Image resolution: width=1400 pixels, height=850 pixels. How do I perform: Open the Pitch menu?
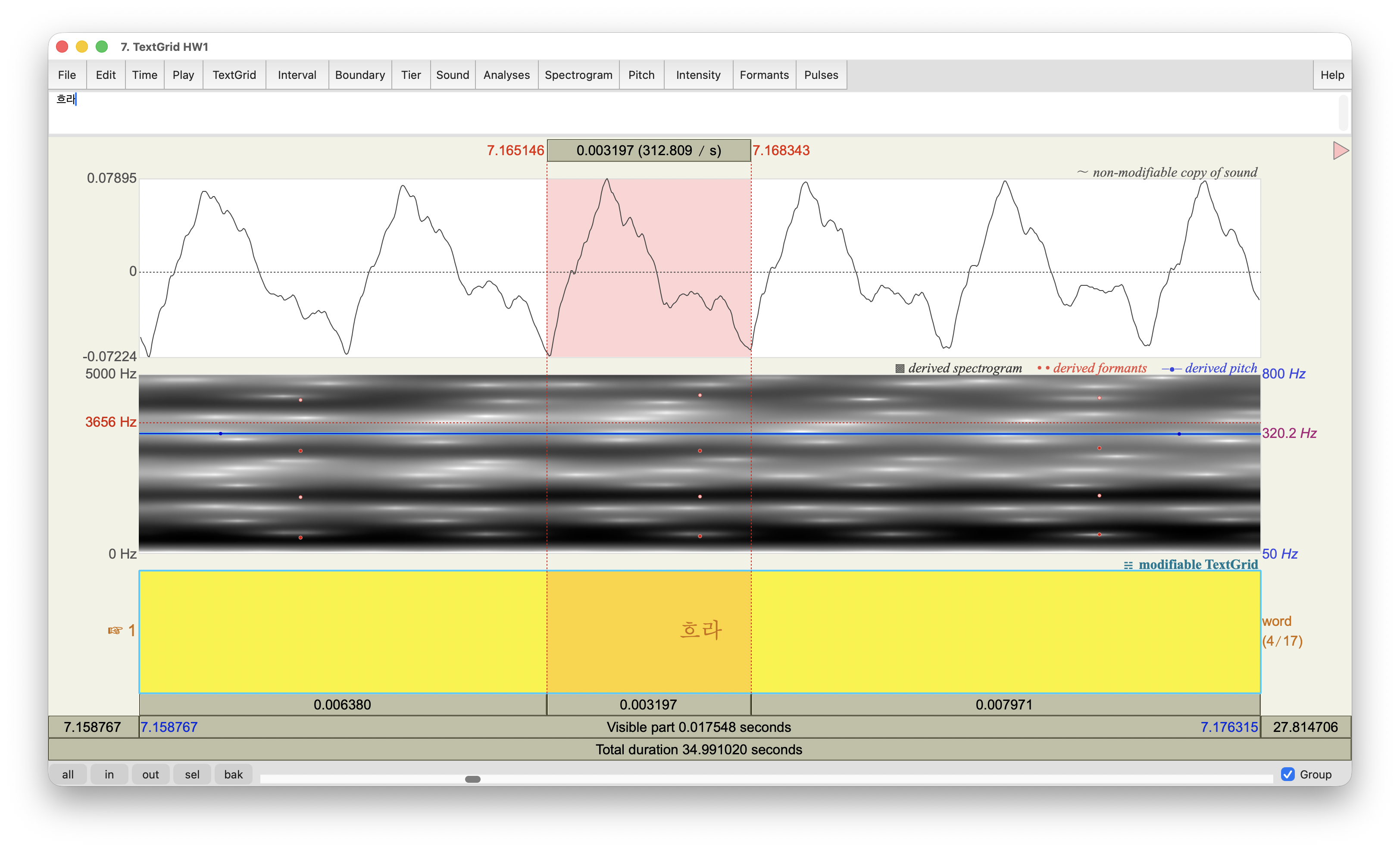(x=641, y=75)
